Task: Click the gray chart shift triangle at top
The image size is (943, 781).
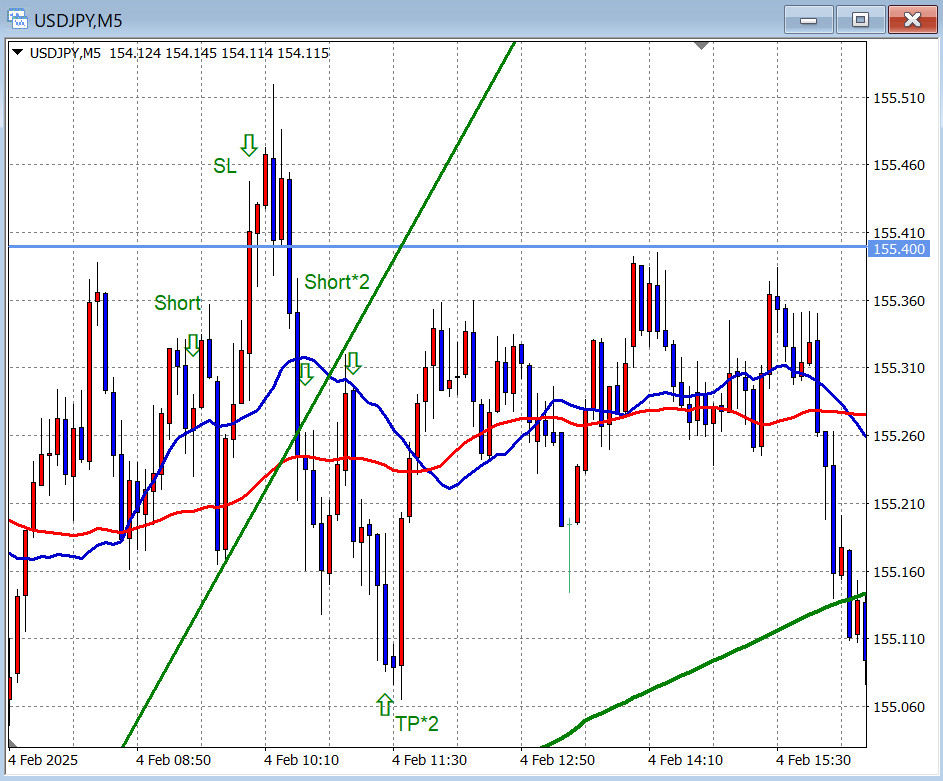Action: (702, 45)
